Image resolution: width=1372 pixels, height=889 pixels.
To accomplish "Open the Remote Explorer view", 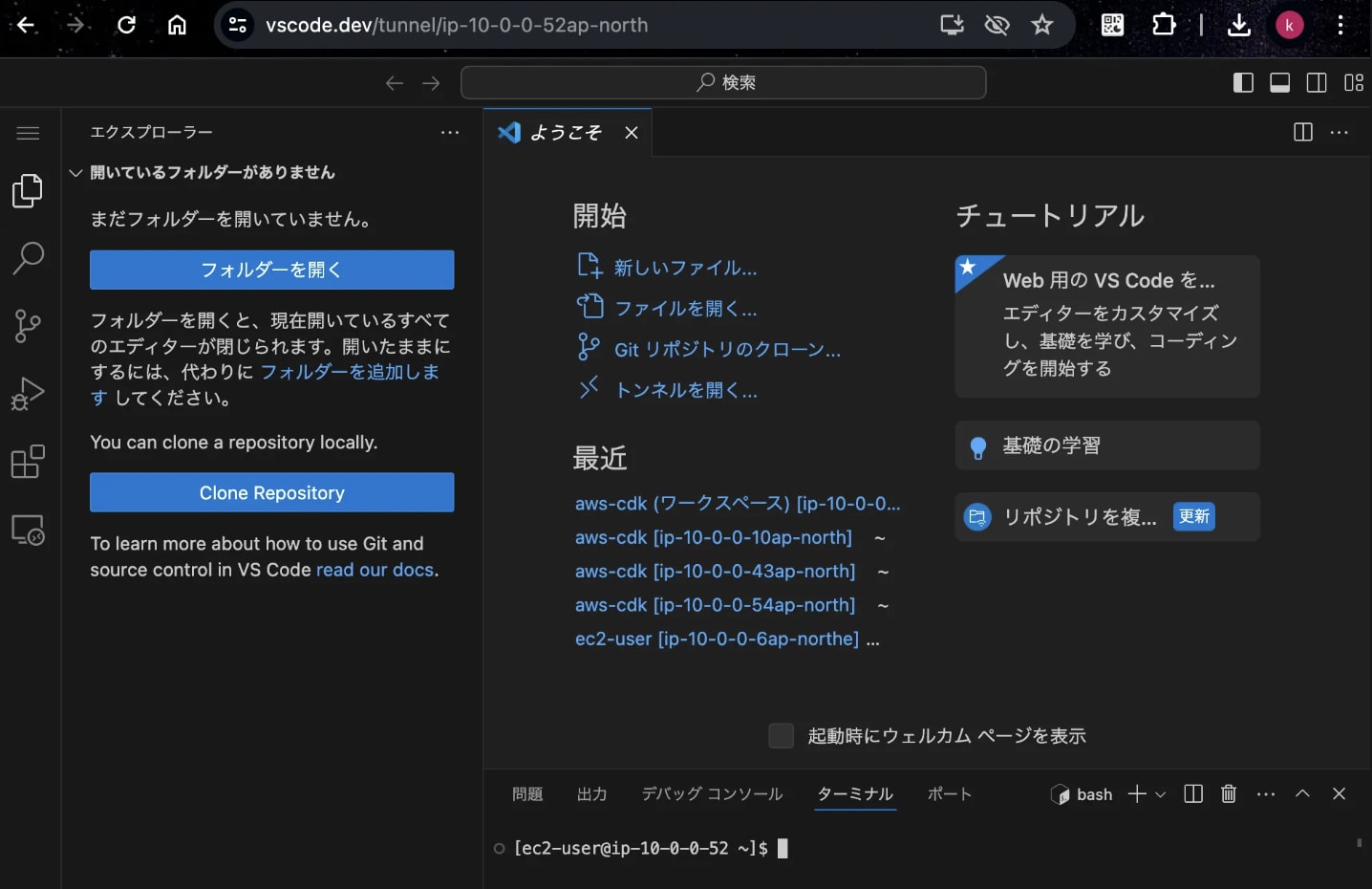I will (x=28, y=530).
